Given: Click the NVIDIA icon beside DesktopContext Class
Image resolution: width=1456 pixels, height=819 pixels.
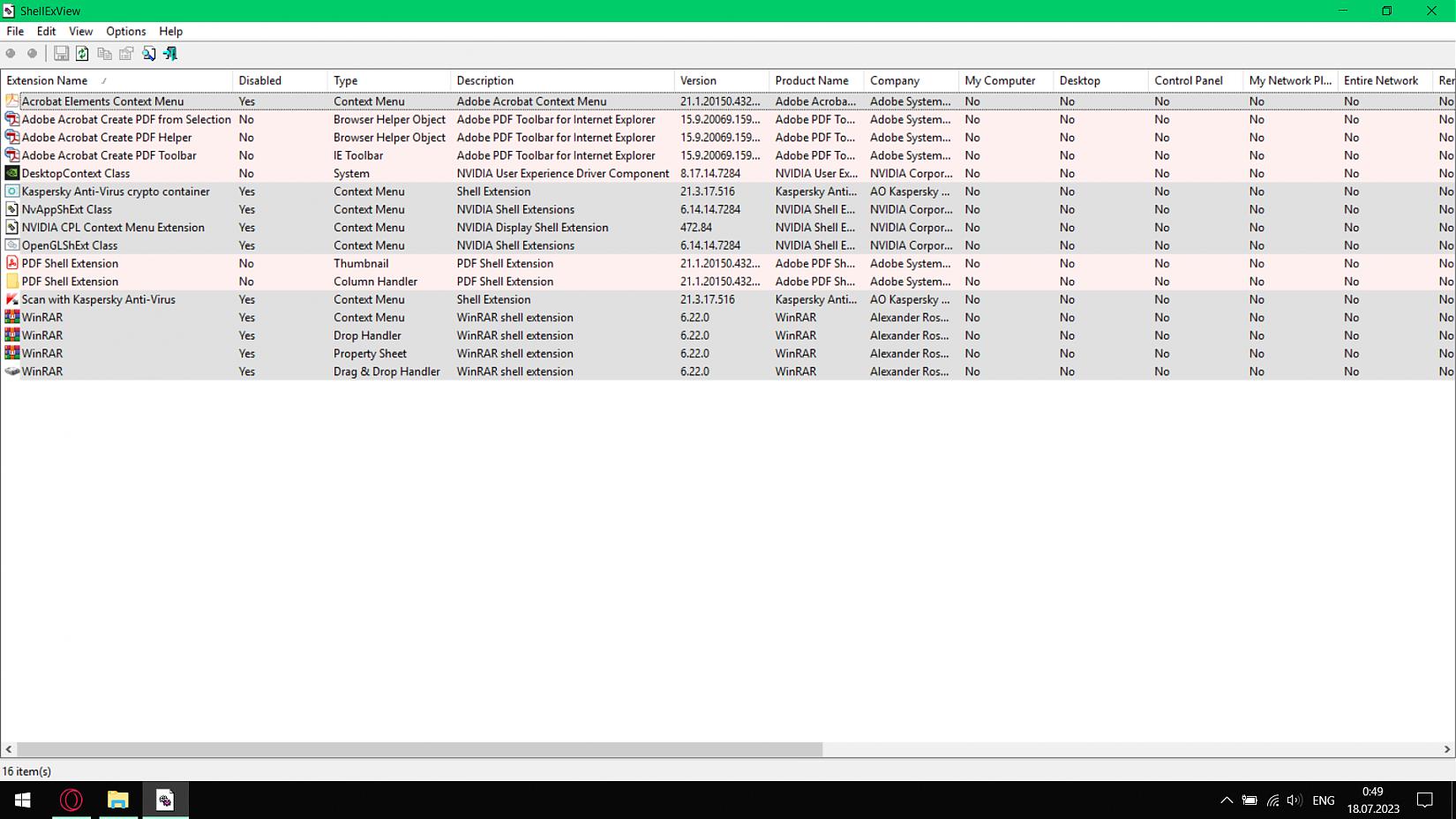Looking at the screenshot, I should pyautogui.click(x=12, y=174).
